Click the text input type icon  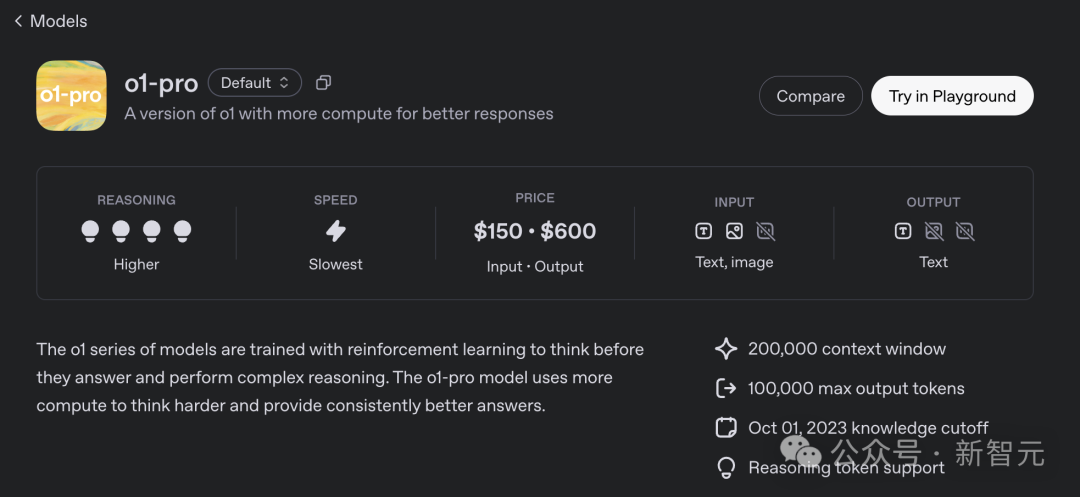(x=704, y=231)
